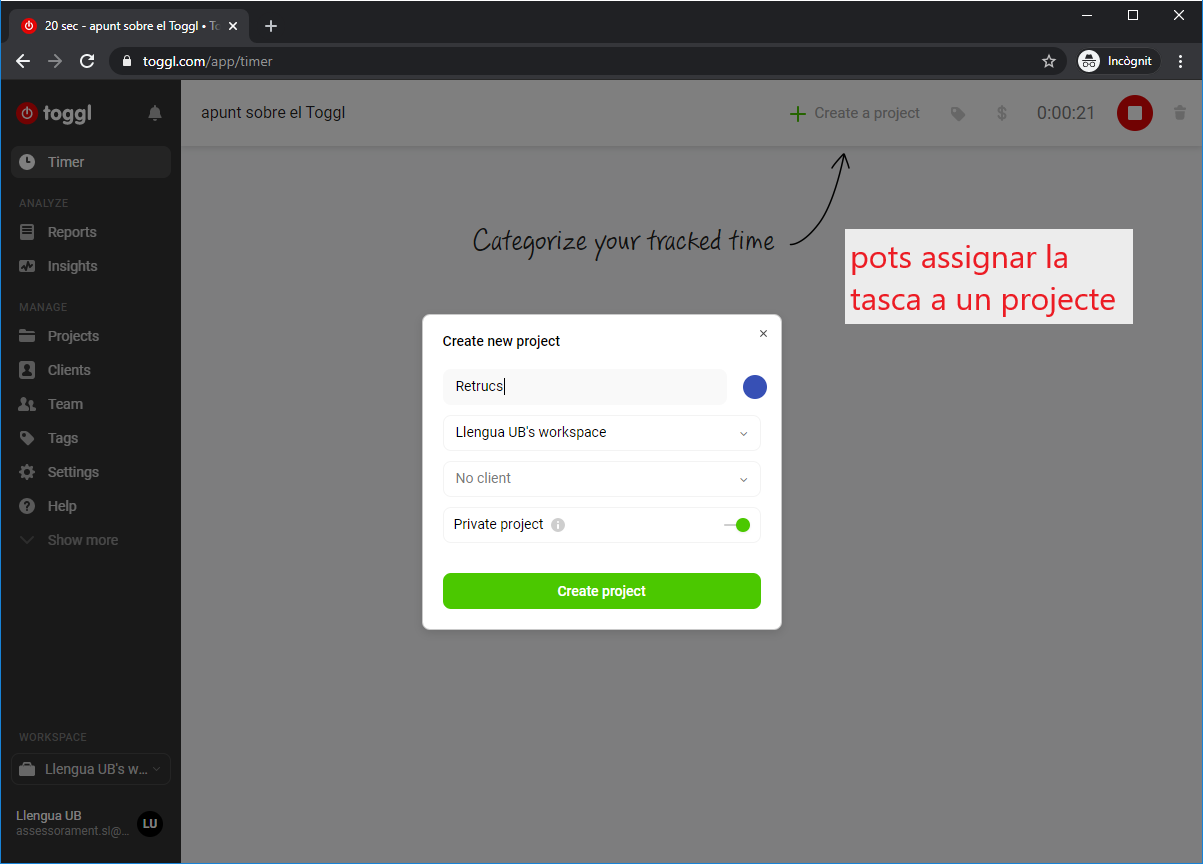The height and width of the screenshot is (864, 1203).
Task: Stop the running timer
Action: 1134,113
